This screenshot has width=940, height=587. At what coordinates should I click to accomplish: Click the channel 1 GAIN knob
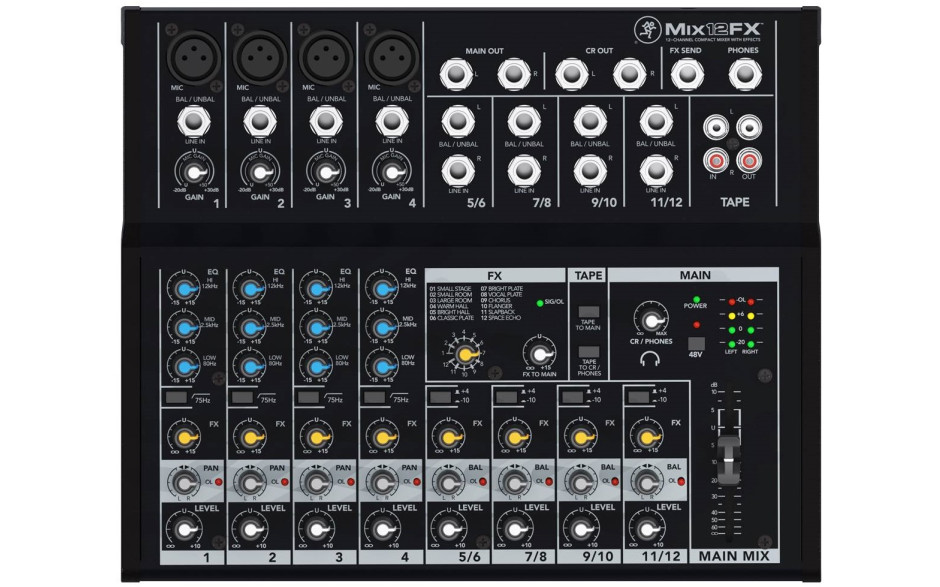192,173
